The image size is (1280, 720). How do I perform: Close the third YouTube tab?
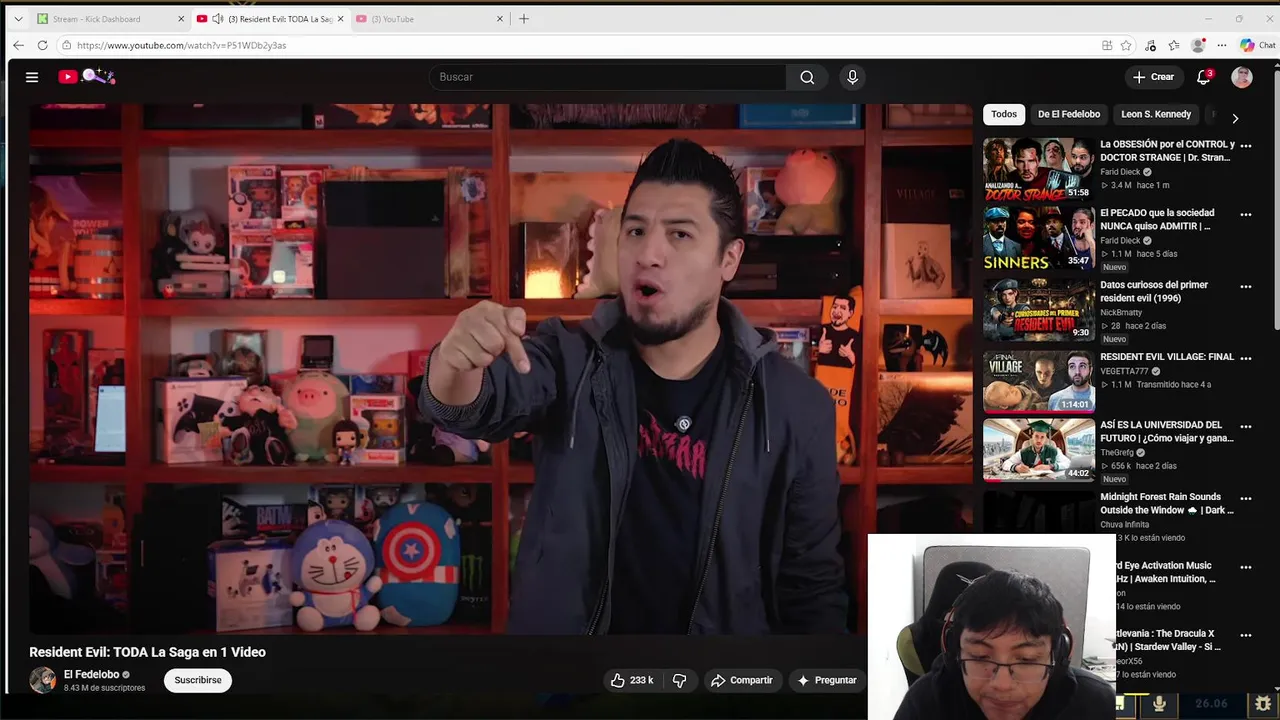[x=500, y=19]
